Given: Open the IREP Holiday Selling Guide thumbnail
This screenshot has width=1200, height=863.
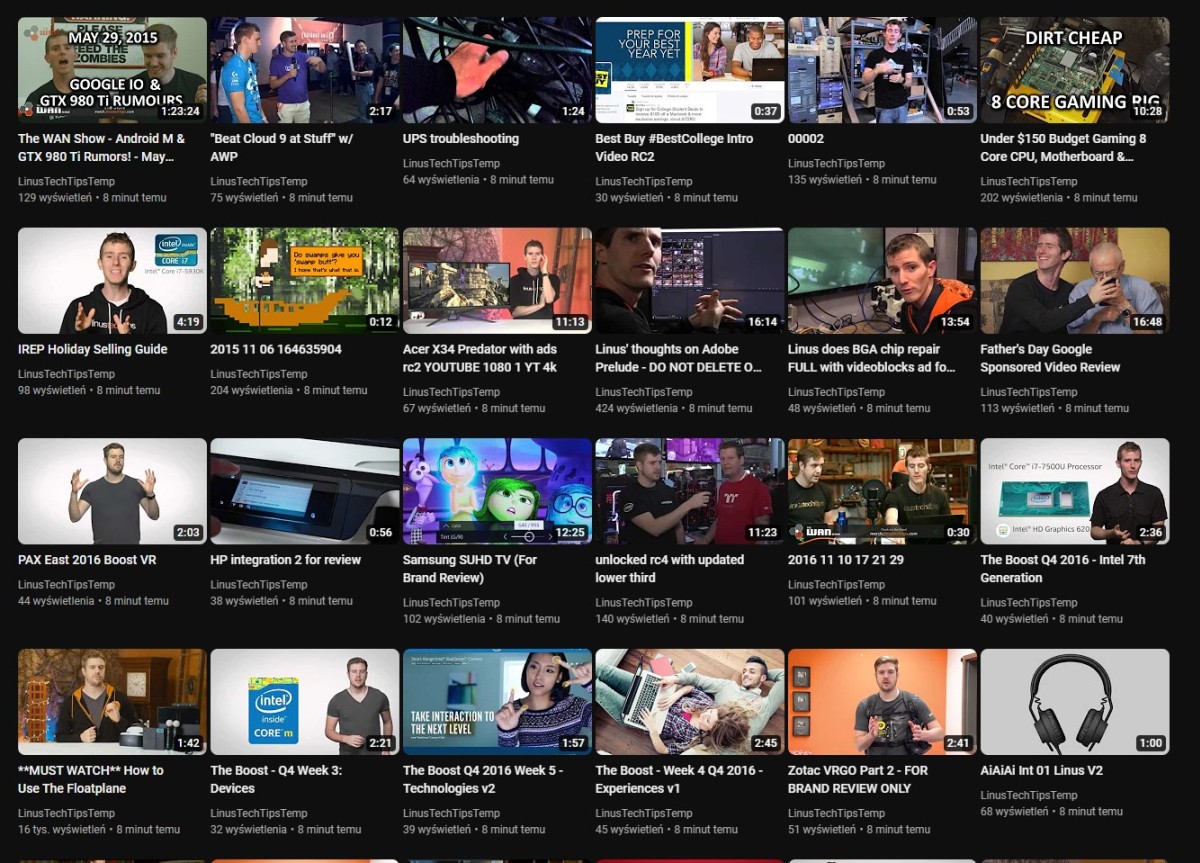Looking at the screenshot, I should click(x=111, y=280).
